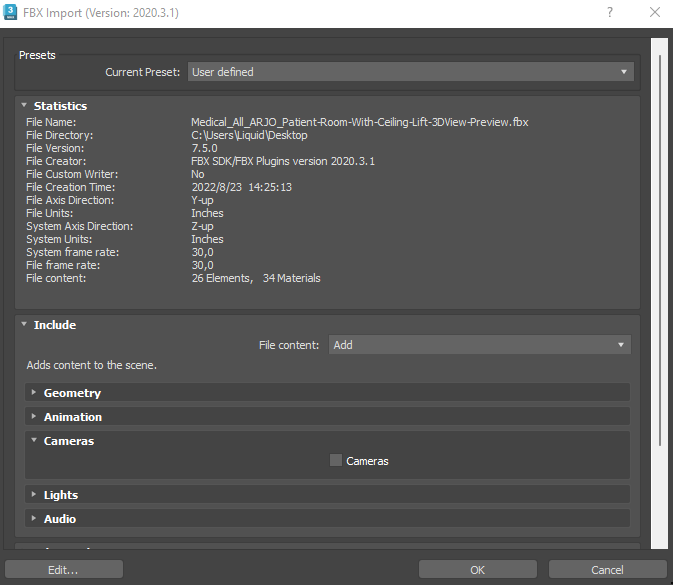Click the File Version value 7.5.0
673x585 pixels.
[x=204, y=148]
